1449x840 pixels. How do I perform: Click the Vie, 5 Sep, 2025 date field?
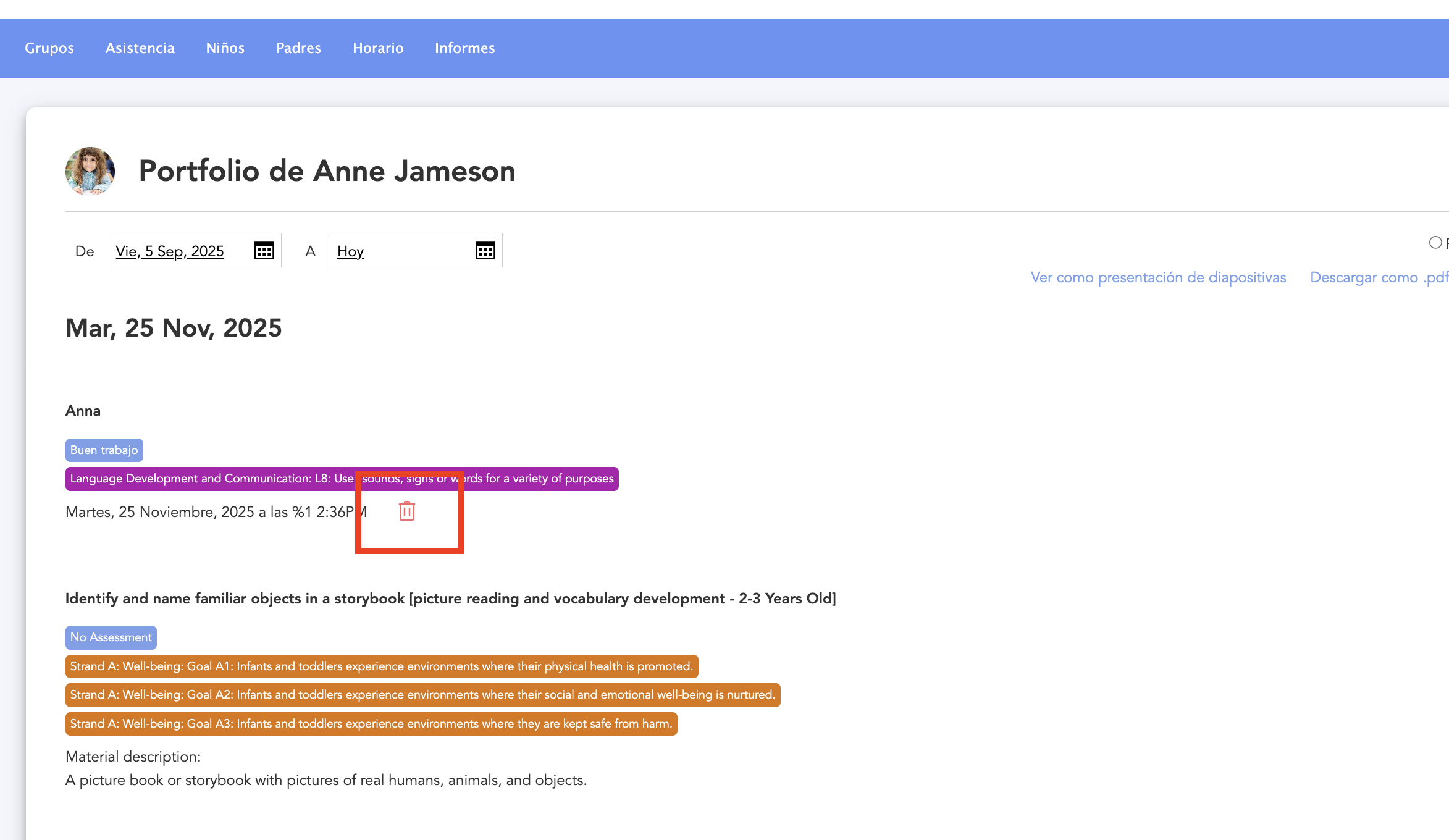pos(170,251)
